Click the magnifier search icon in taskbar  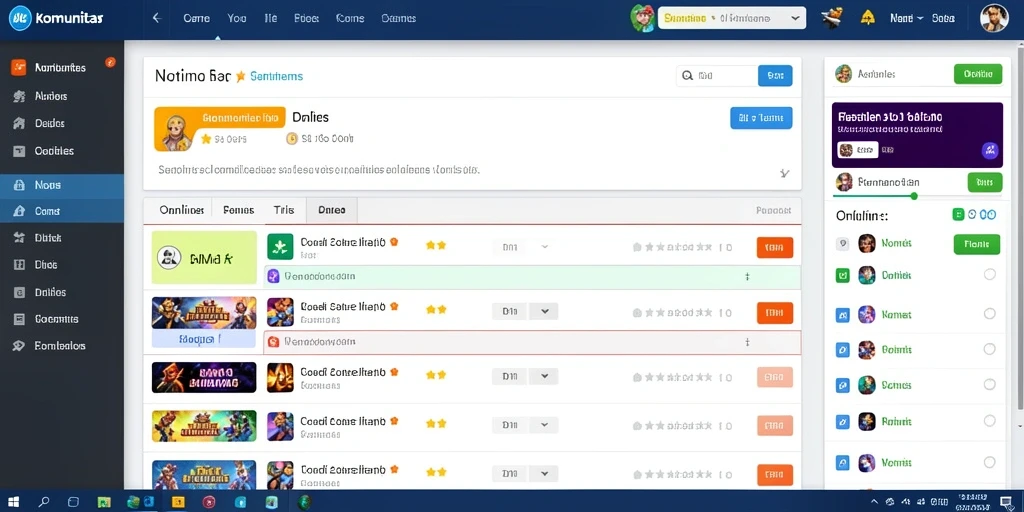pos(44,502)
